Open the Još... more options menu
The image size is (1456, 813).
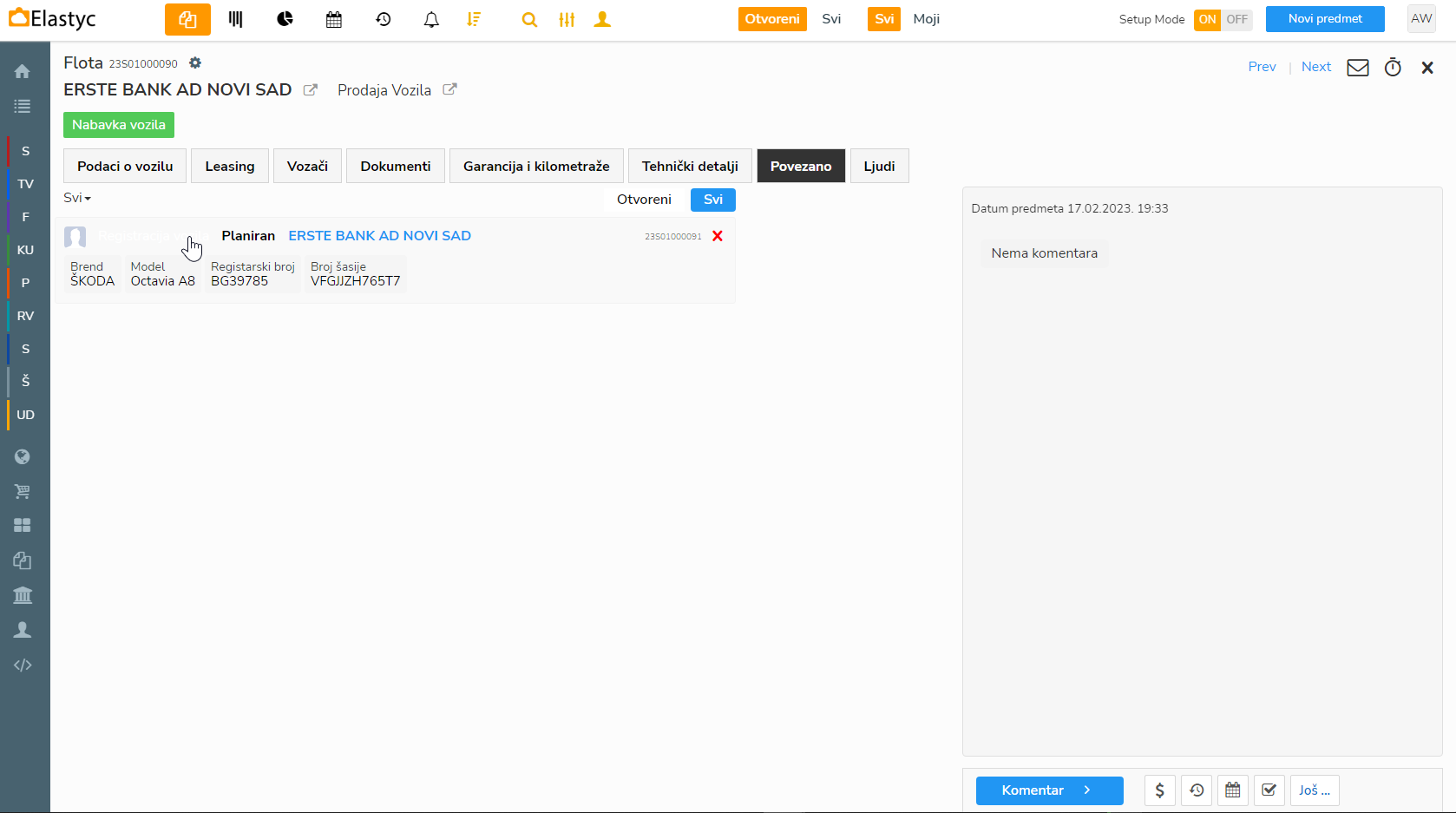pyautogui.click(x=1314, y=790)
